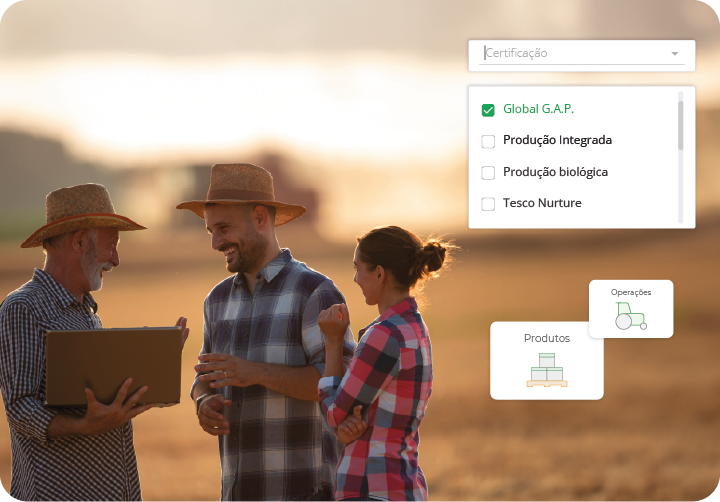Enable the Produção Integrada checkbox
This screenshot has width=720, height=502.
pyautogui.click(x=488, y=141)
